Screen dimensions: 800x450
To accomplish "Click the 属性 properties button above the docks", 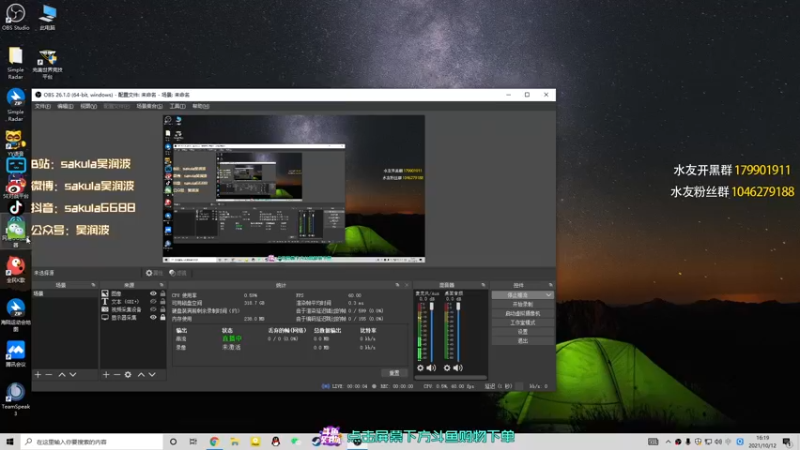I will pyautogui.click(x=154, y=273).
